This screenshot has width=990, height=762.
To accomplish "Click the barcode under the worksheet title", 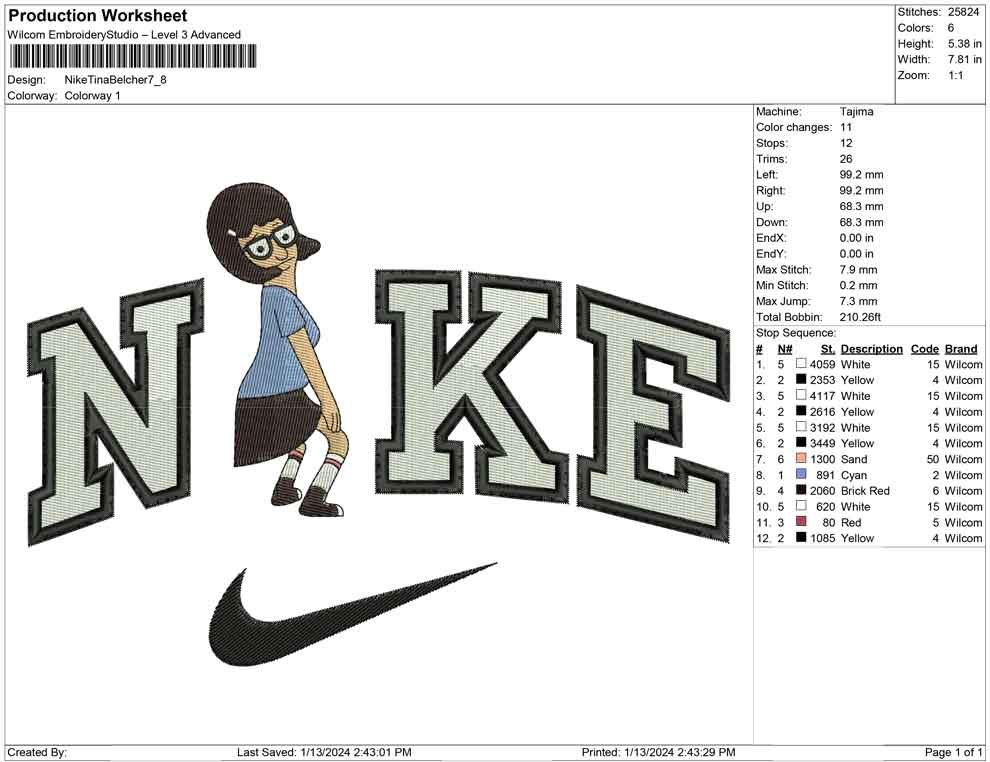I will (132, 56).
